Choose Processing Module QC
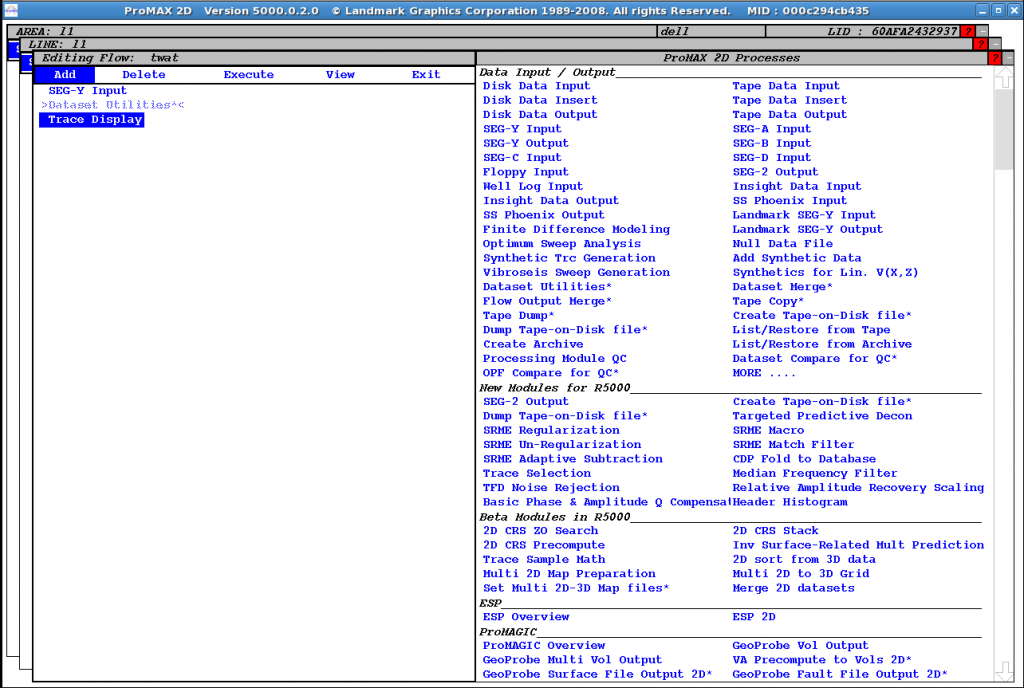Image resolution: width=1024 pixels, height=688 pixels. tap(554, 358)
